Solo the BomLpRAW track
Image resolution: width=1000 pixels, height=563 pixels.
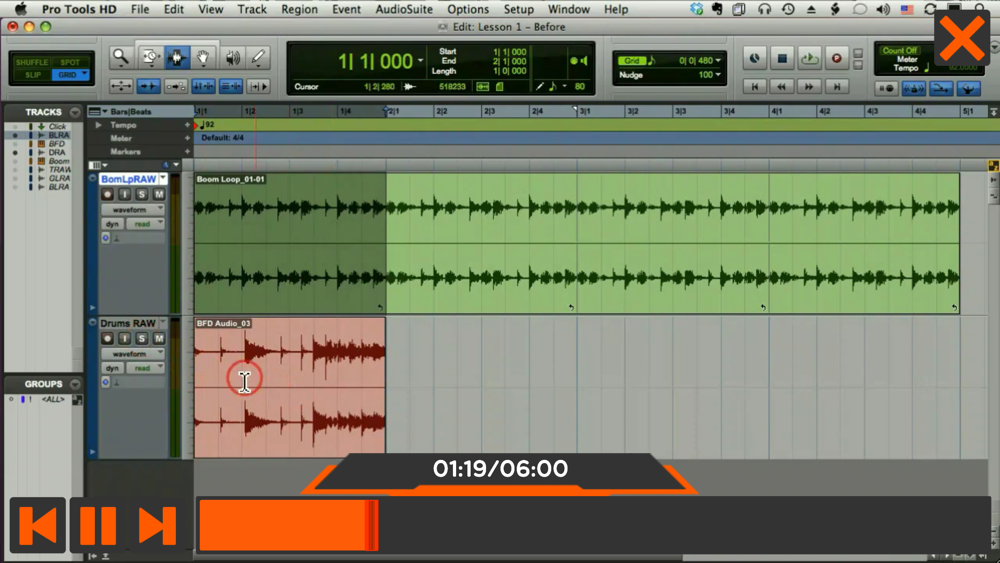tap(142, 194)
